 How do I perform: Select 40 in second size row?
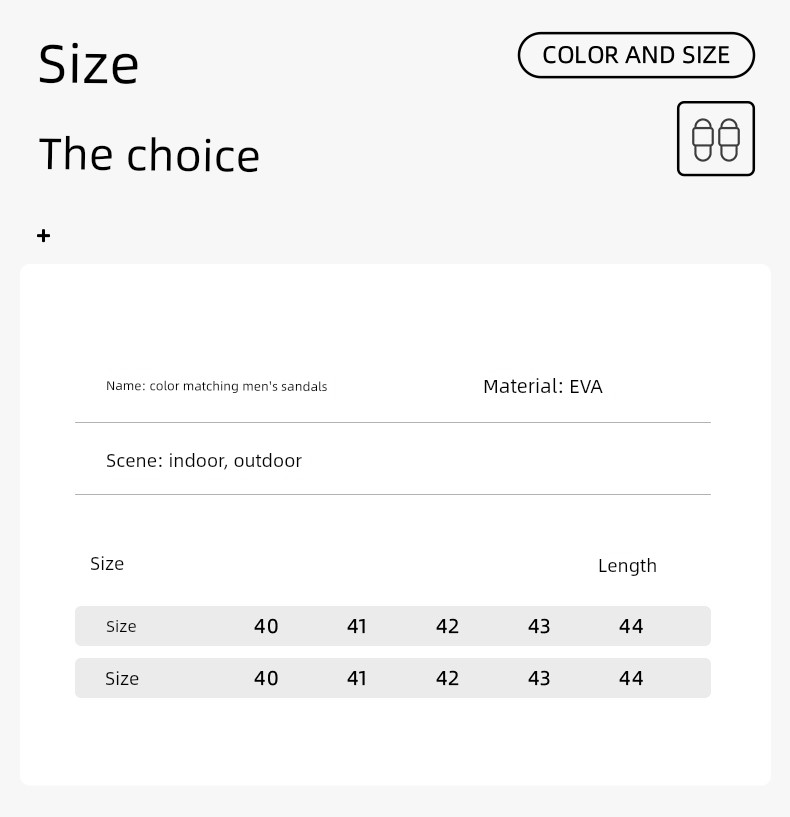(266, 678)
